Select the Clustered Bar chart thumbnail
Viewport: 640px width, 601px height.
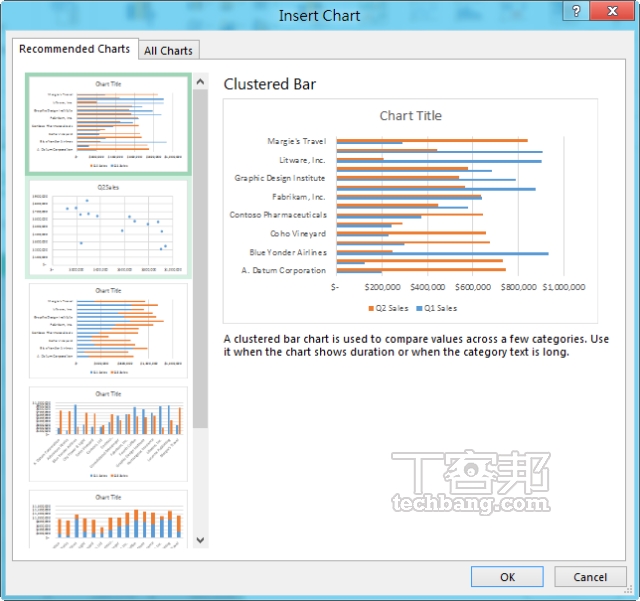pyautogui.click(x=108, y=124)
